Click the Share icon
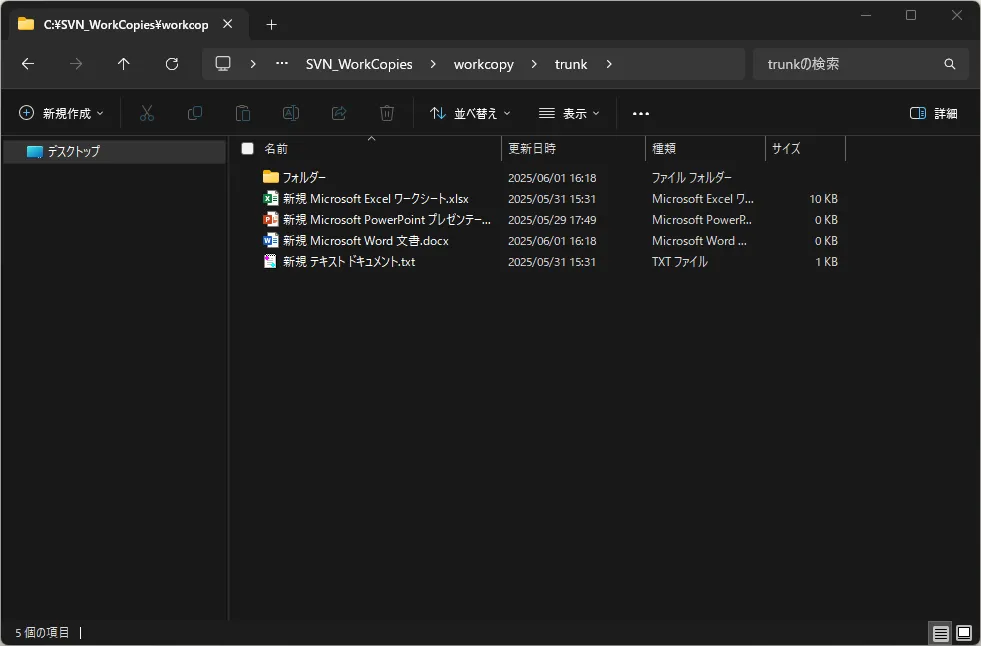 pyautogui.click(x=339, y=113)
